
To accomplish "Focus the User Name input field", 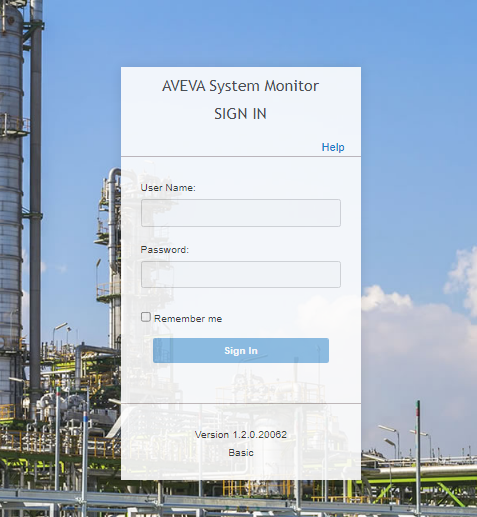I will (241, 213).
